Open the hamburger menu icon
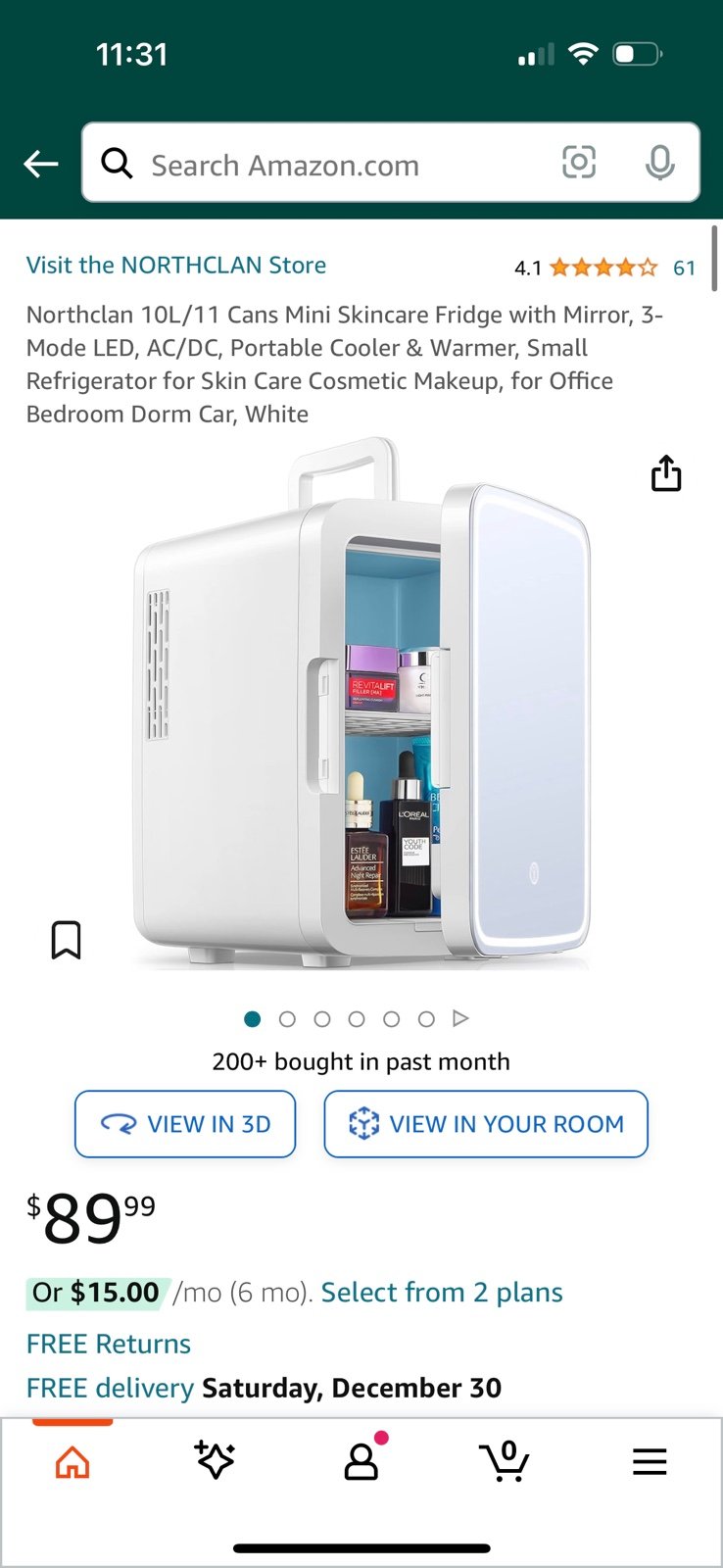The height and width of the screenshot is (1568, 723). (x=650, y=1461)
